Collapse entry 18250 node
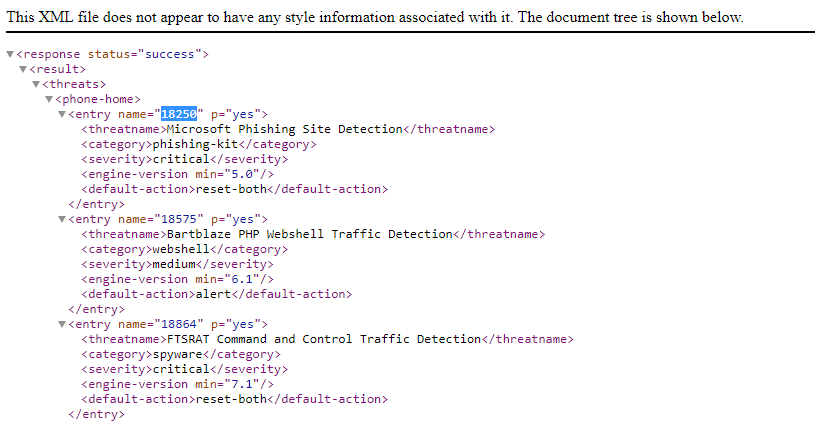815x424 pixels. coord(62,114)
